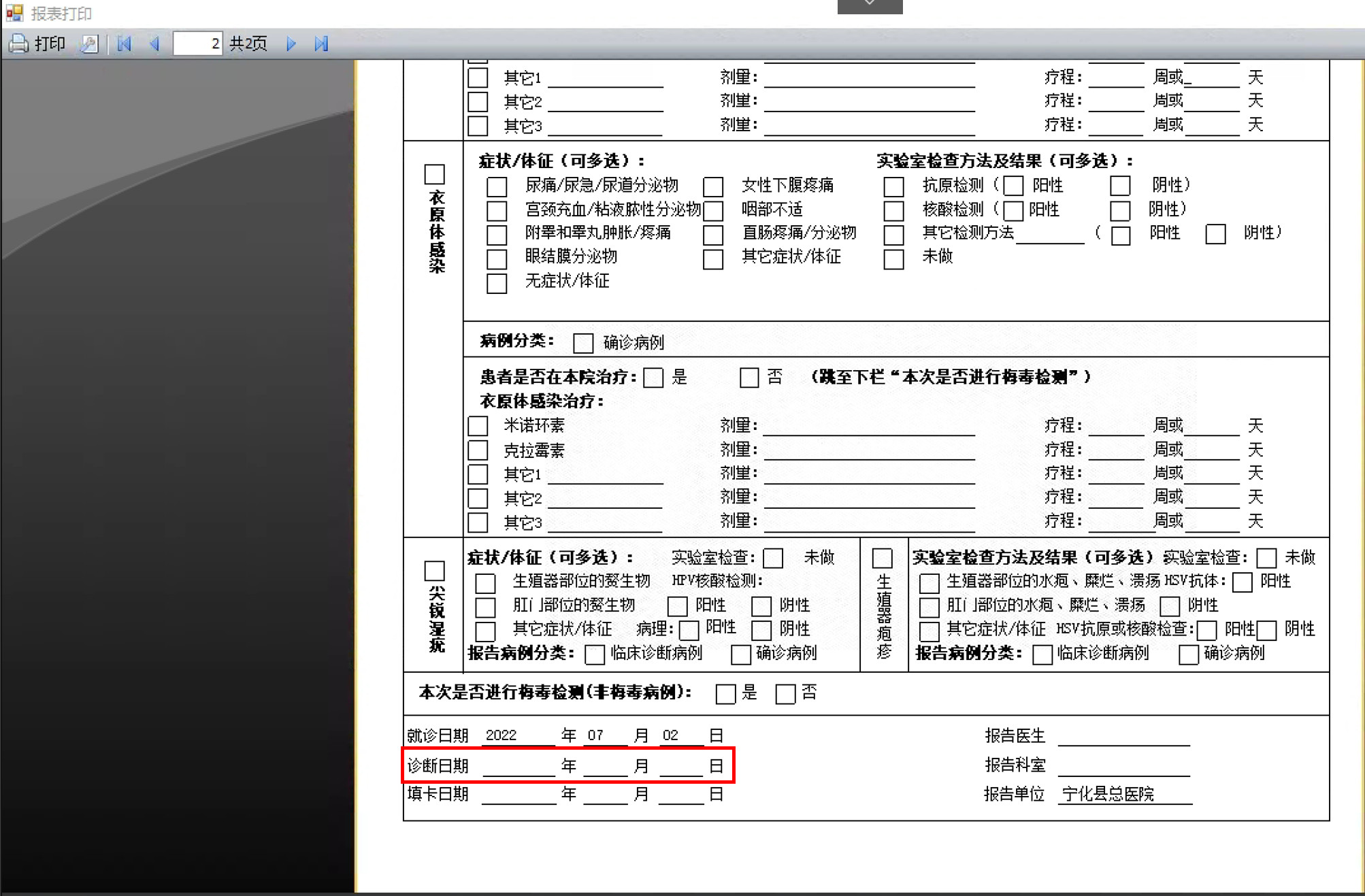Expand the top center chevron handle
Viewport: 1365px width, 896px height.
[x=870, y=5]
